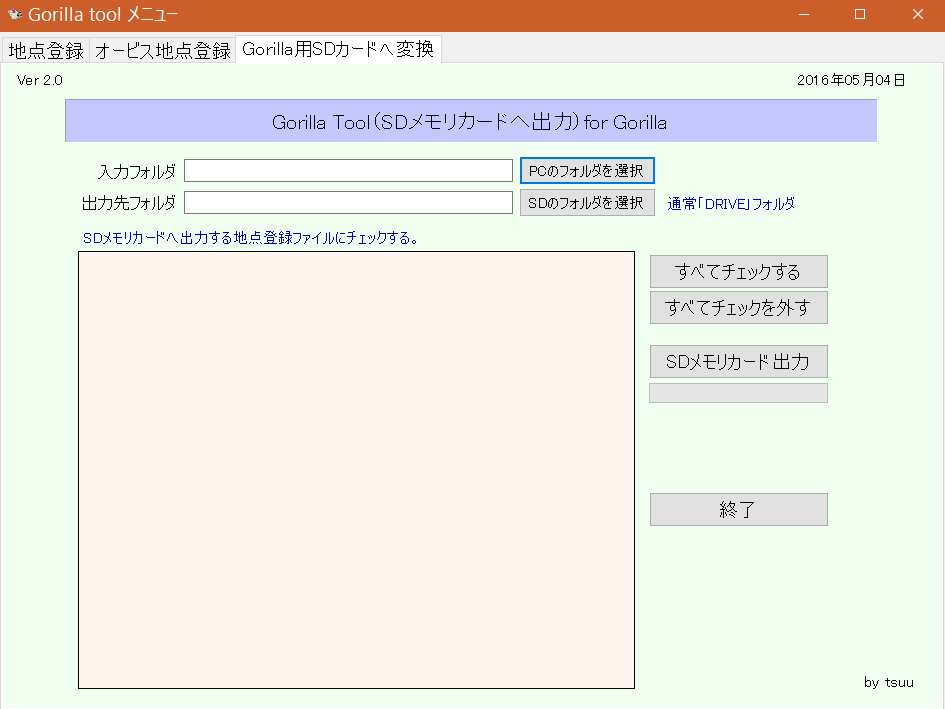Click the progress bar below SDメモリカード出力
The height and width of the screenshot is (709, 945).
point(738,393)
